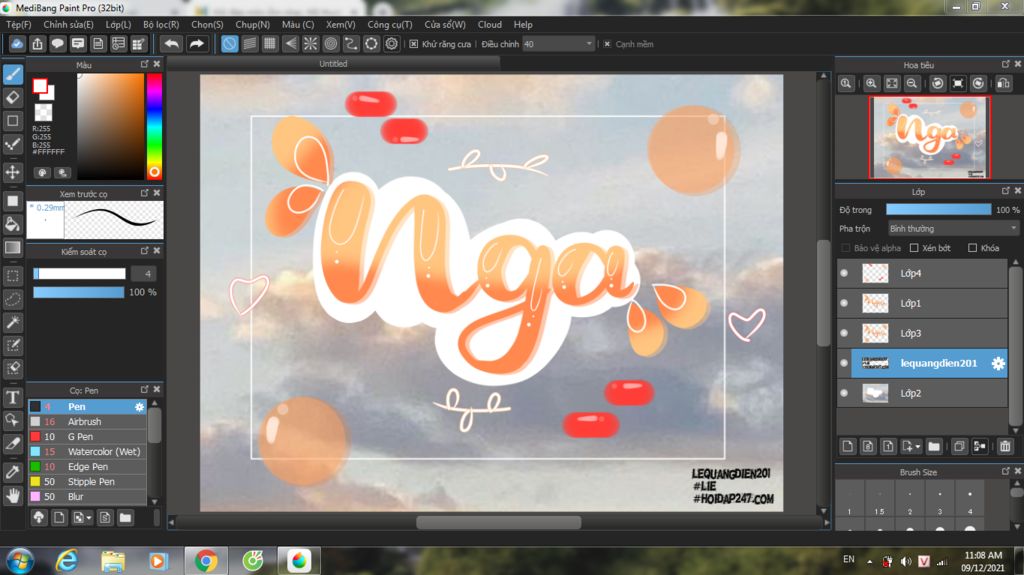Open the Công cụ(T) menu
Viewport: 1024px width, 575px height.
point(390,24)
